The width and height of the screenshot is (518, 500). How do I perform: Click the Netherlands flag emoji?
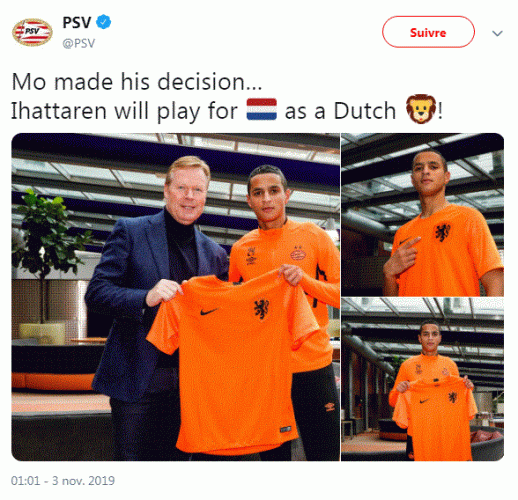click(x=262, y=109)
